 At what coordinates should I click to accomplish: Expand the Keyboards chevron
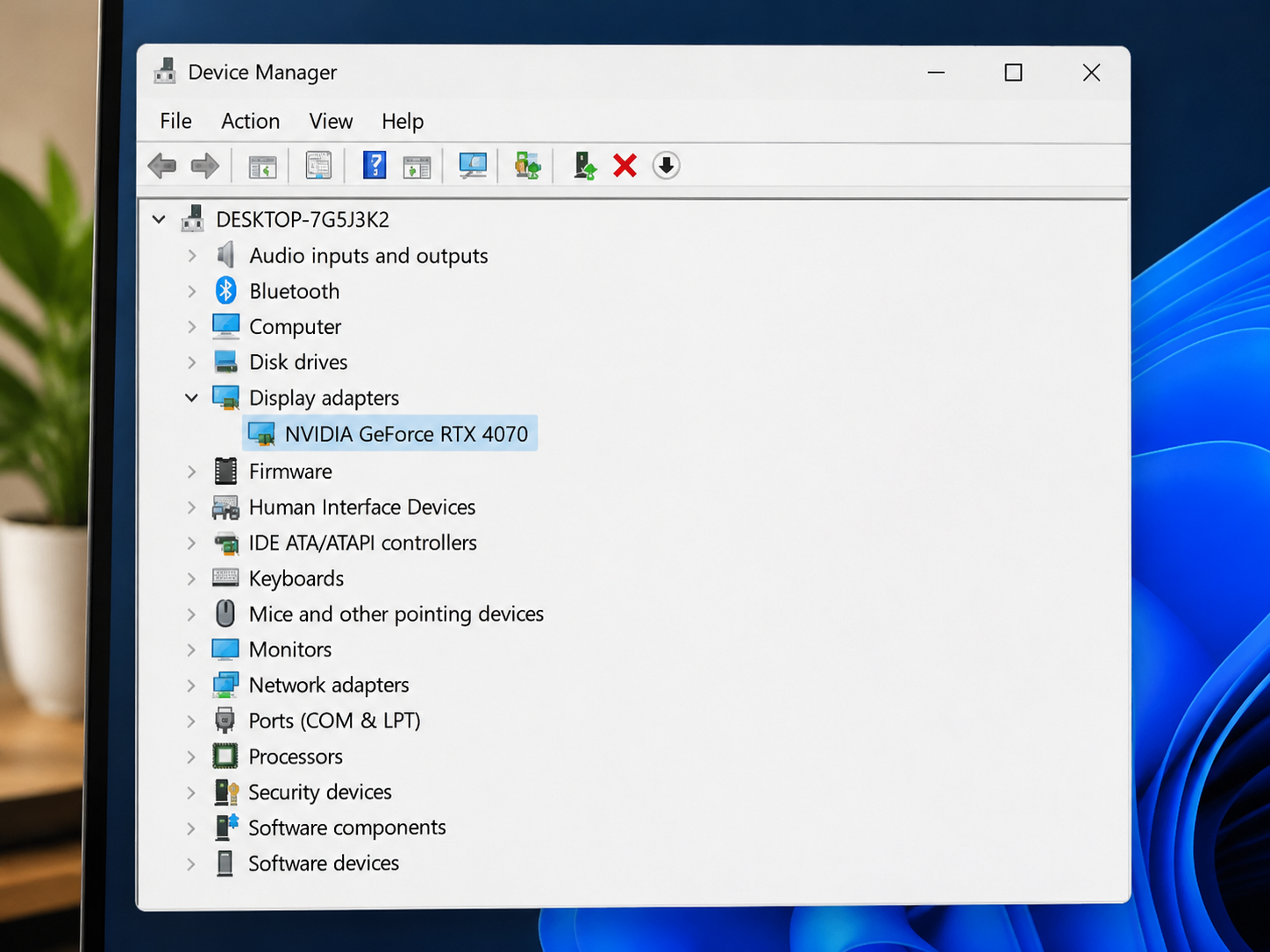pyautogui.click(x=192, y=579)
